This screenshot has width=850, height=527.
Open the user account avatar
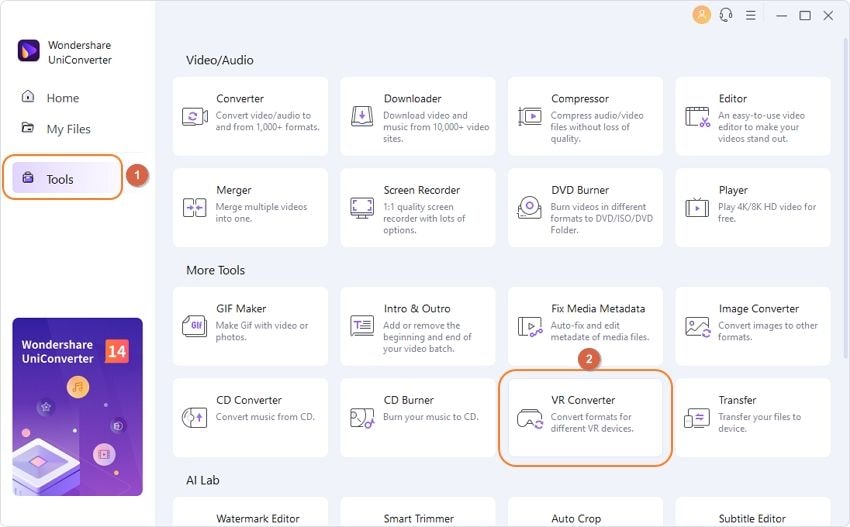[x=701, y=15]
